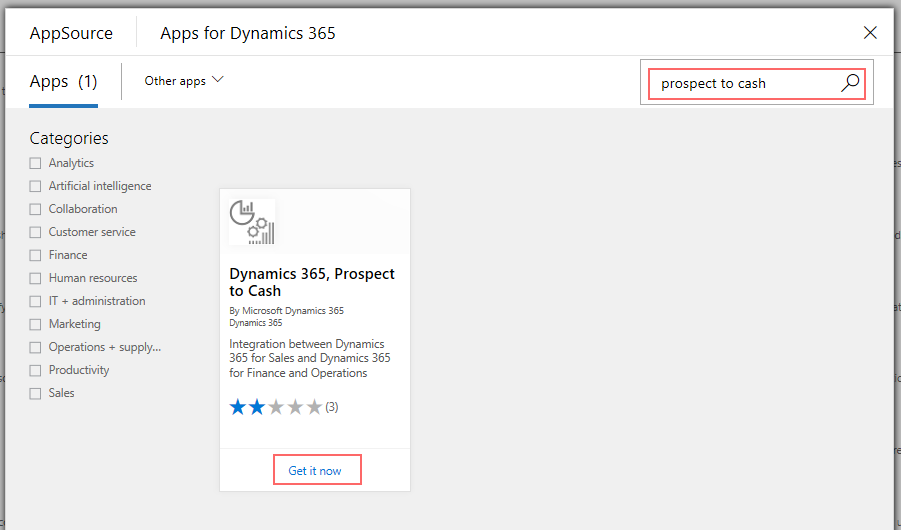The image size is (901, 530).
Task: Click the Prospect to Cash app icon
Action: 252,222
